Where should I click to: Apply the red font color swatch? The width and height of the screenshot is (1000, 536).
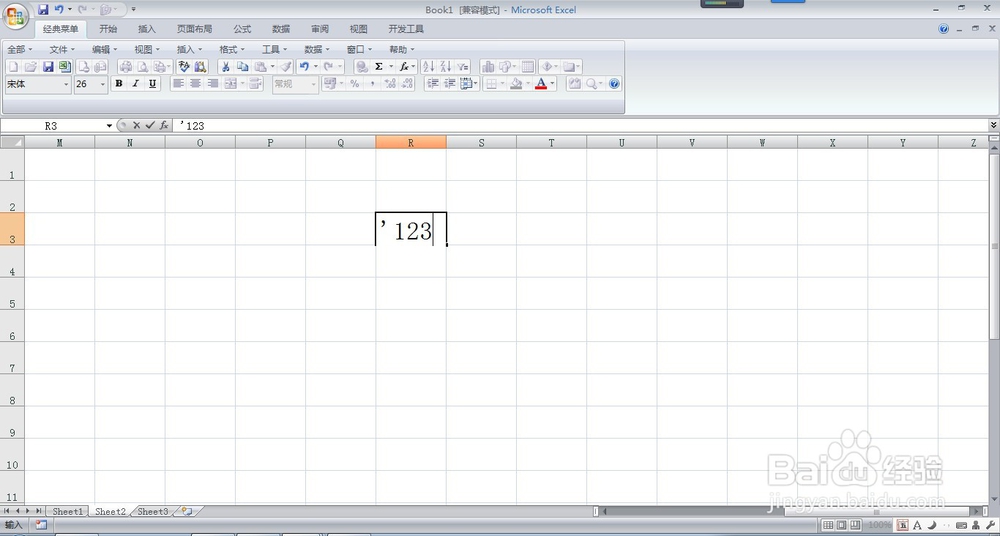click(541, 84)
